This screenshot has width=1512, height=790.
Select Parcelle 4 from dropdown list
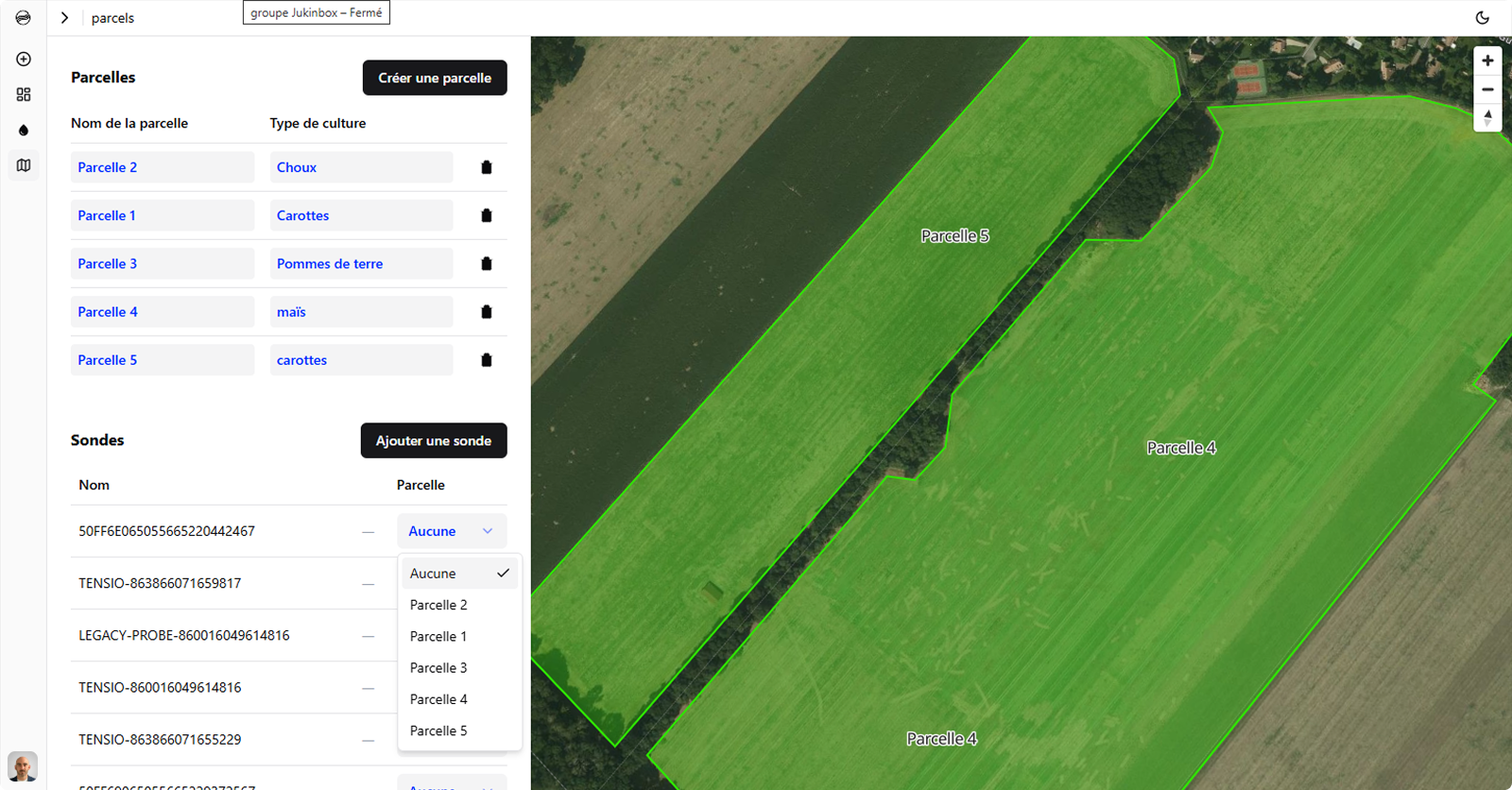[x=438, y=699]
